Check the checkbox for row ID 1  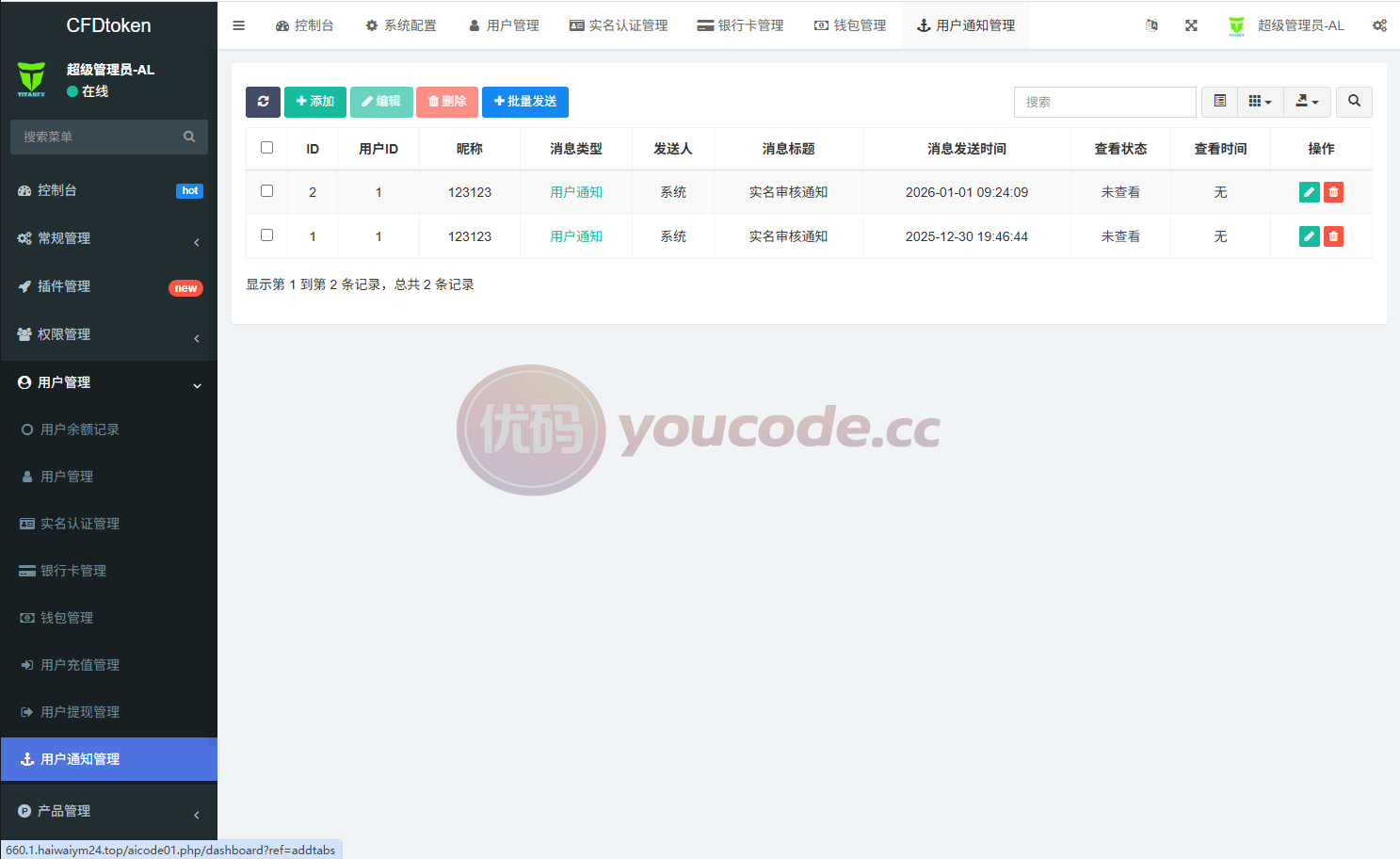point(266,235)
